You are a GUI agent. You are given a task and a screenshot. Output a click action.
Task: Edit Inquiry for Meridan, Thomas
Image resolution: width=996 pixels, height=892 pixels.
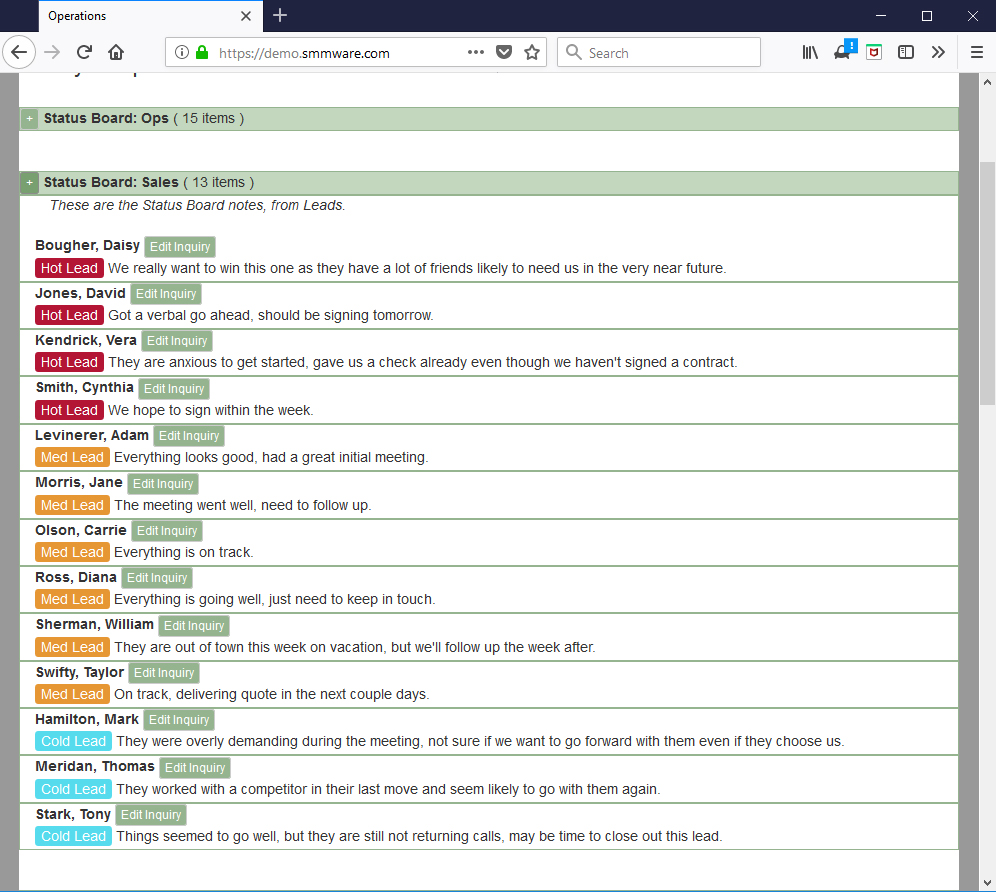click(x=194, y=767)
